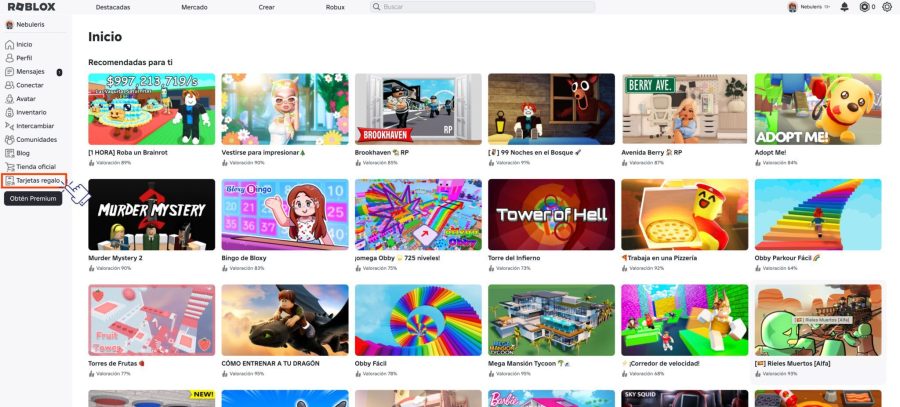The width and height of the screenshot is (900, 407).
Task: Focus the Buscar search field
Action: (483, 7)
